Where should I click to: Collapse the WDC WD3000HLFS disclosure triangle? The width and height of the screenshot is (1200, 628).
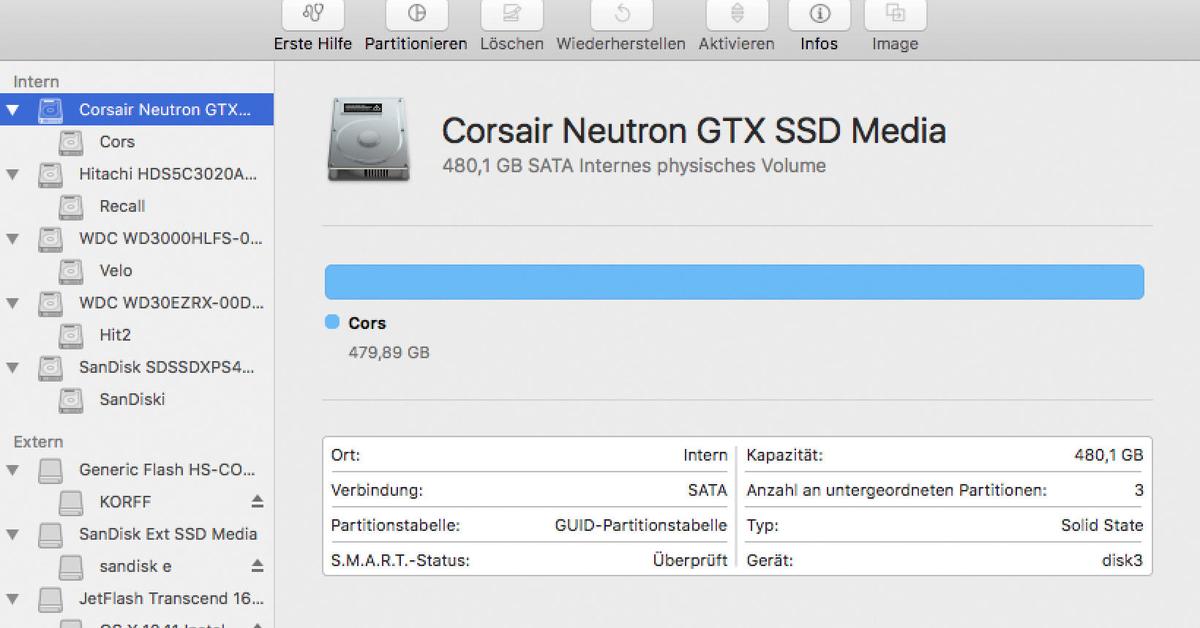click(x=12, y=238)
